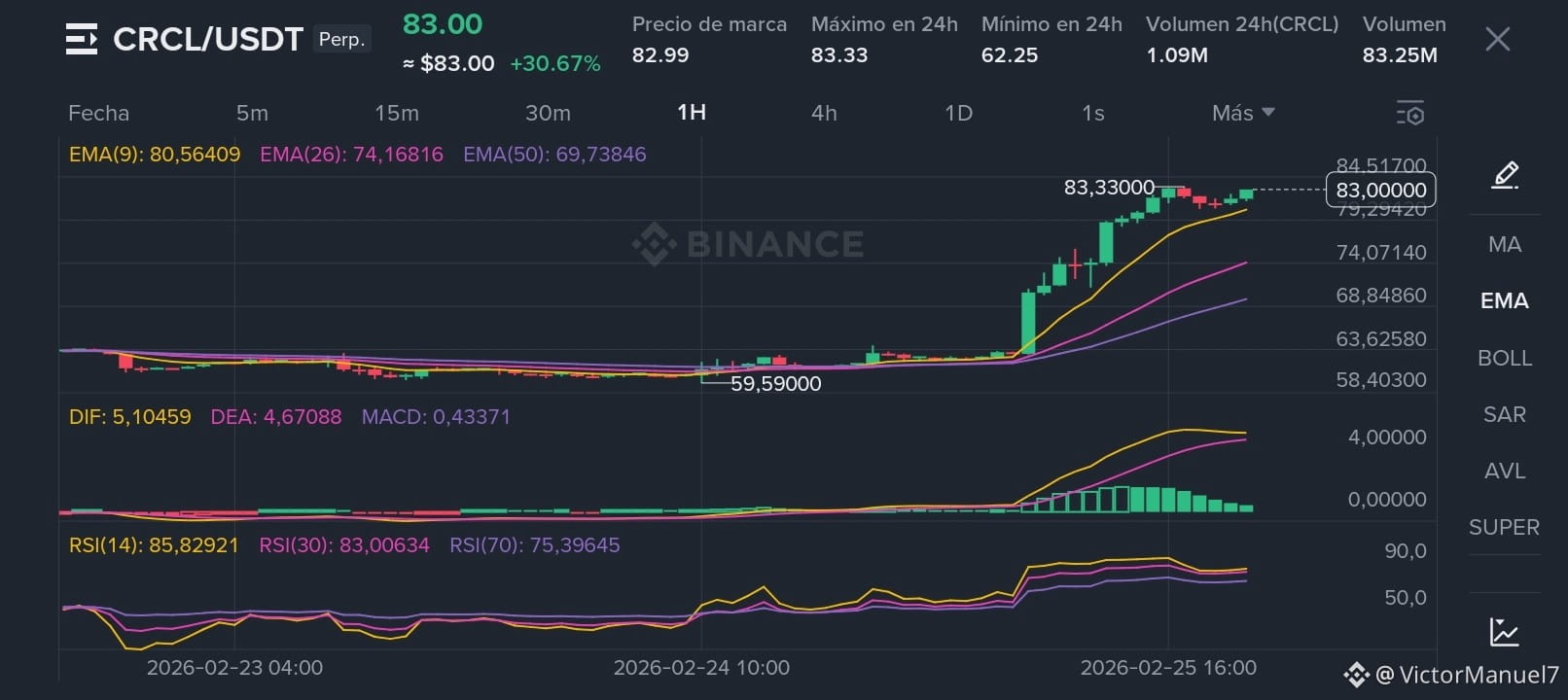Click the price axis label 68,84860
1568x700 pixels.
click(x=1381, y=295)
